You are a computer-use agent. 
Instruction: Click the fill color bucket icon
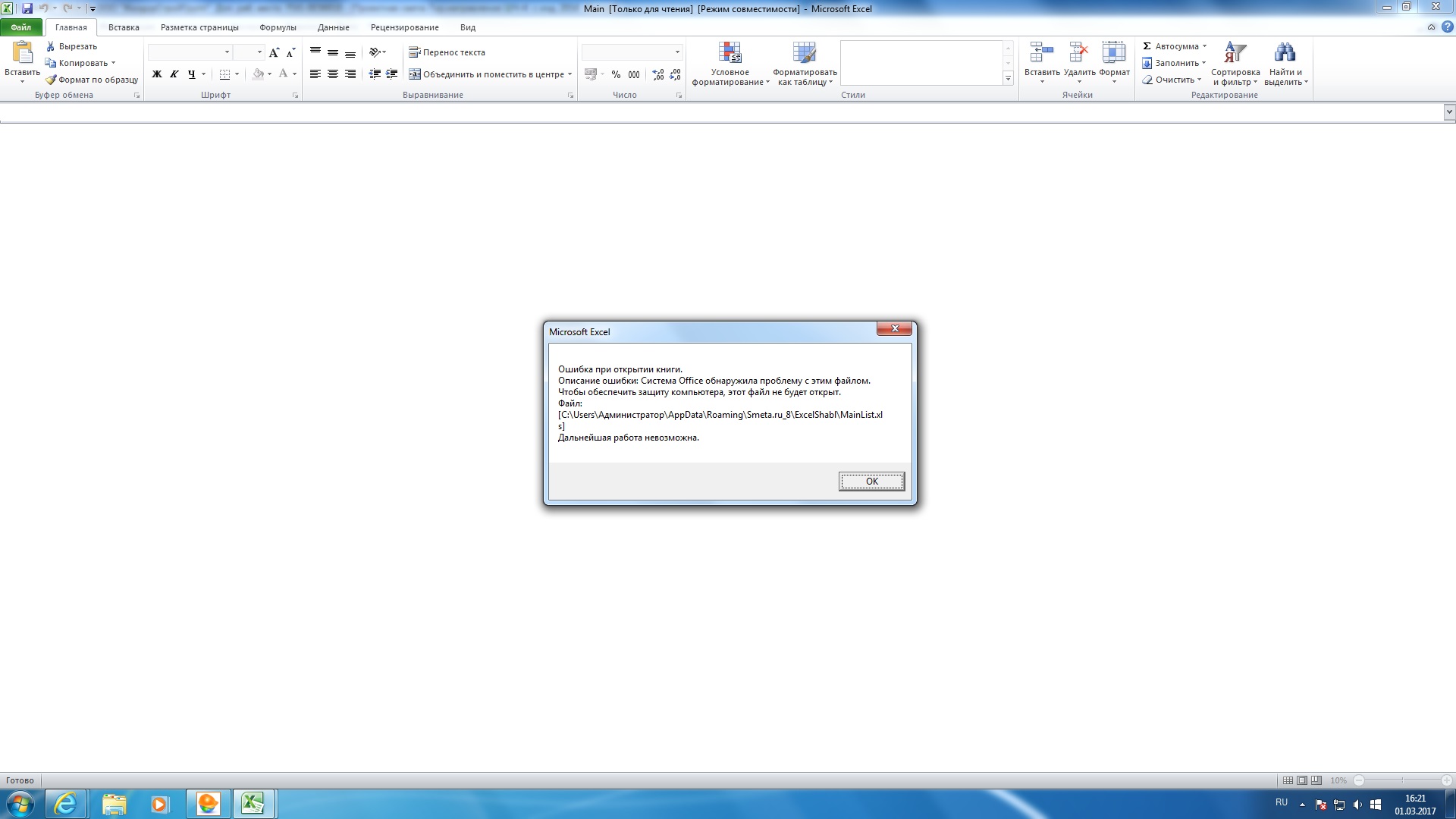[x=259, y=74]
